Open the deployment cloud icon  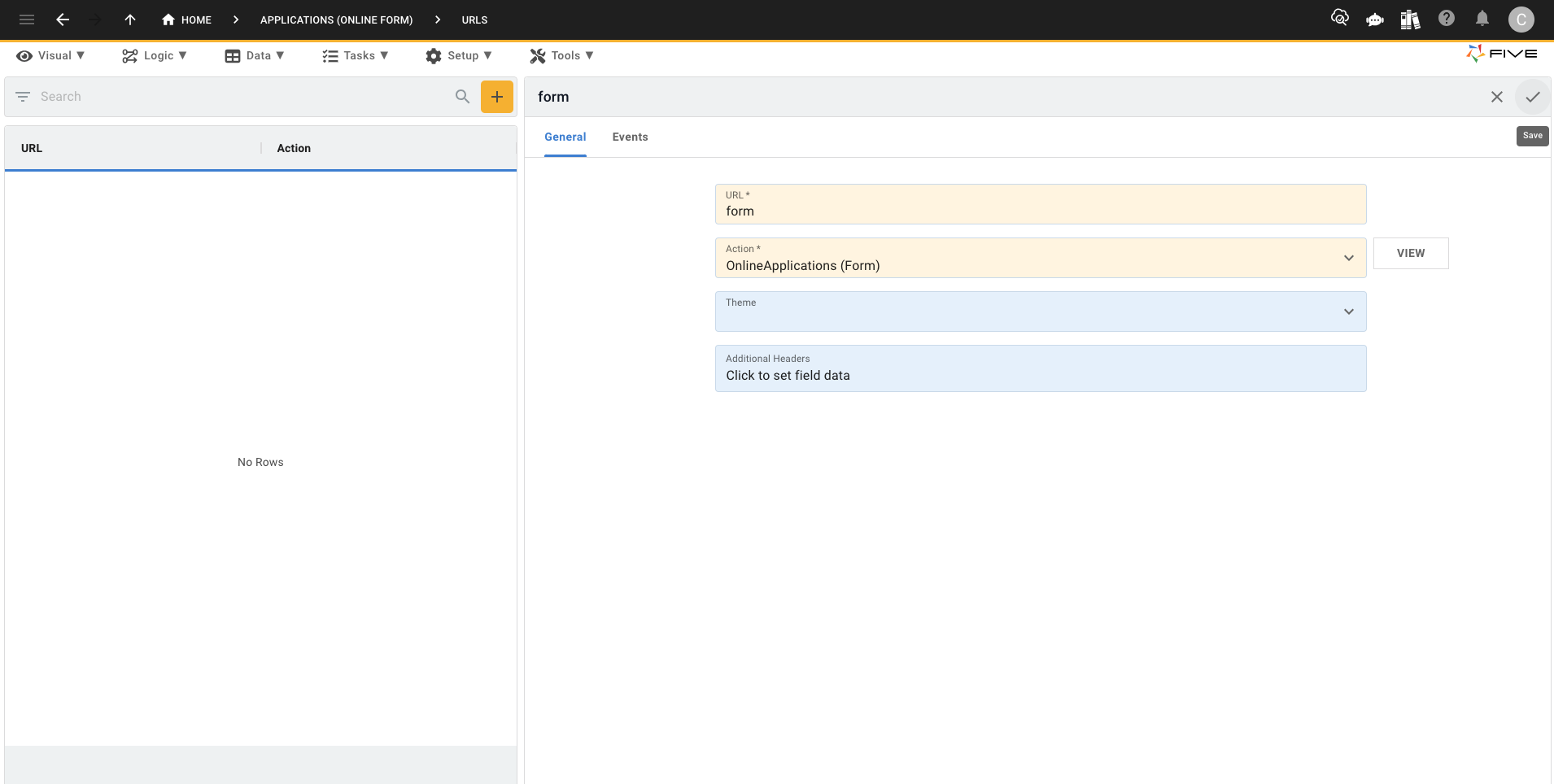1340,18
